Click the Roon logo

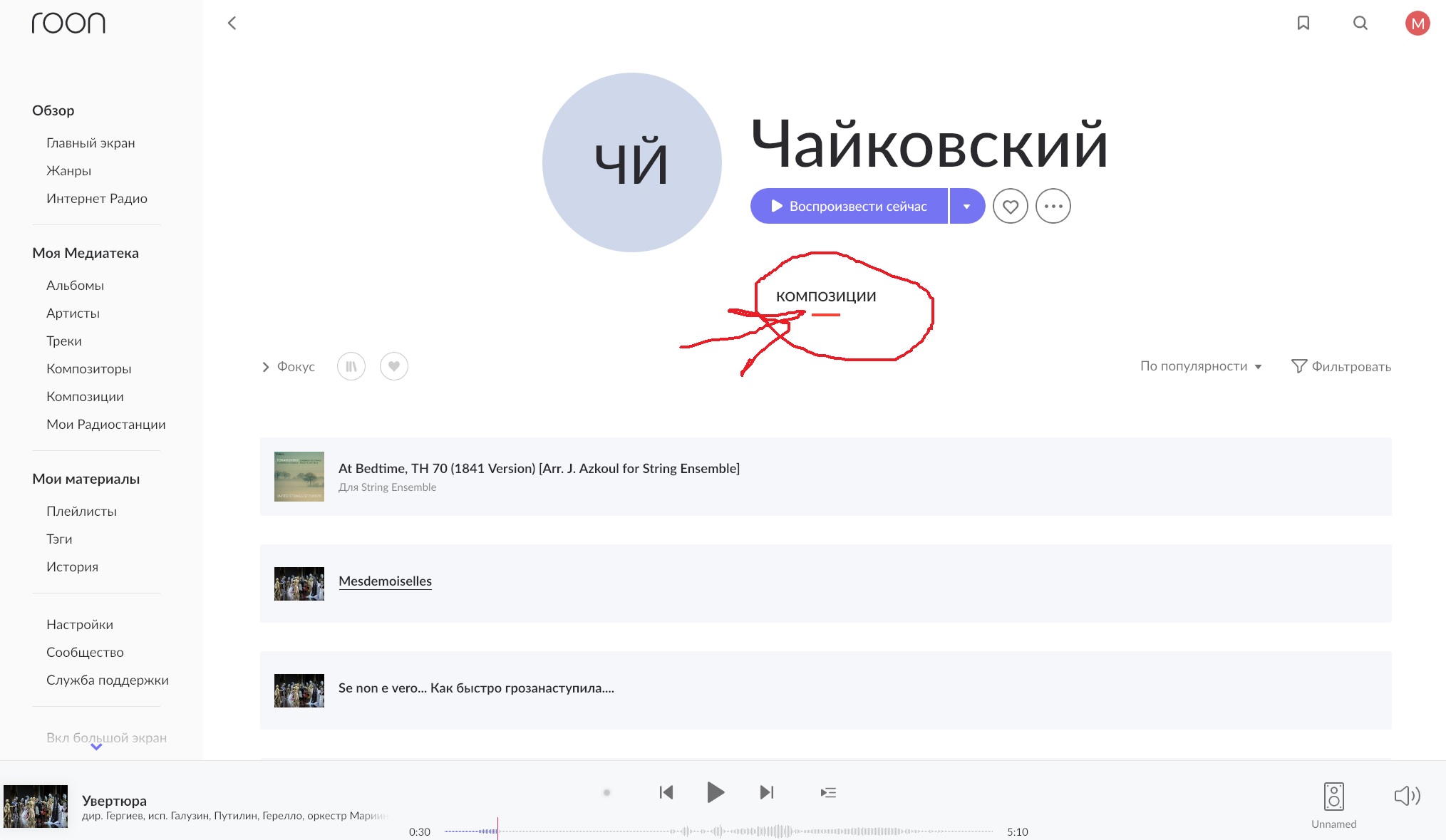pyautogui.click(x=68, y=23)
